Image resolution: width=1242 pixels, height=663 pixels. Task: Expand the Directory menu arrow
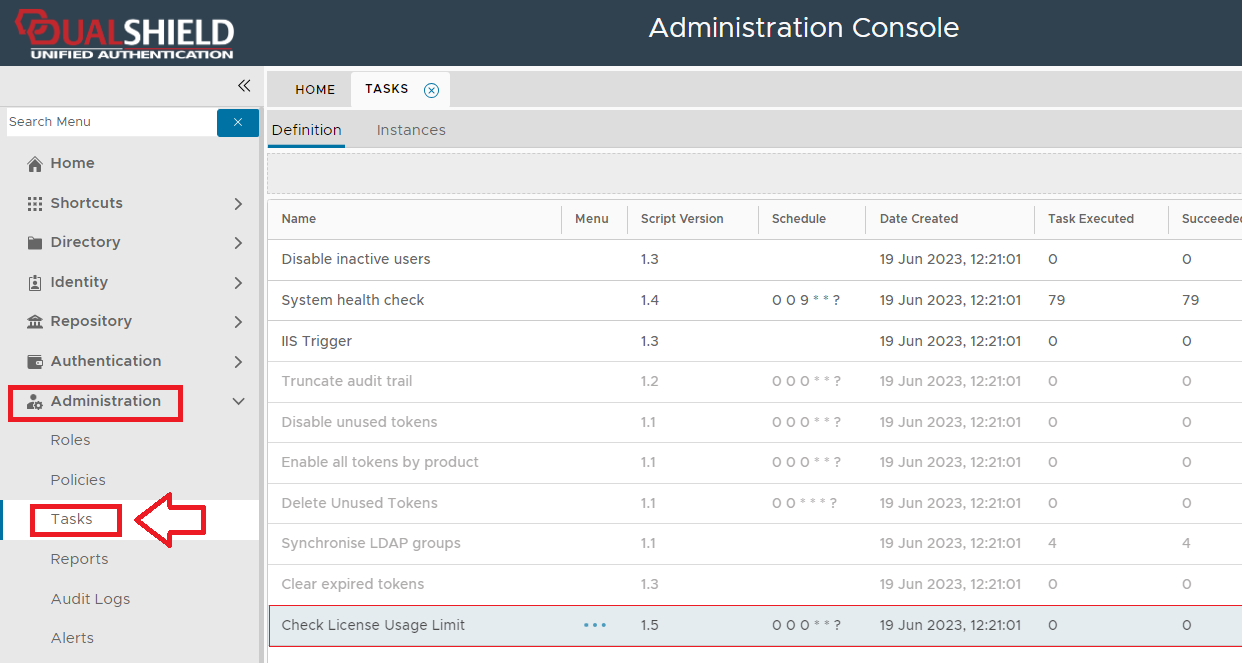[x=238, y=243]
